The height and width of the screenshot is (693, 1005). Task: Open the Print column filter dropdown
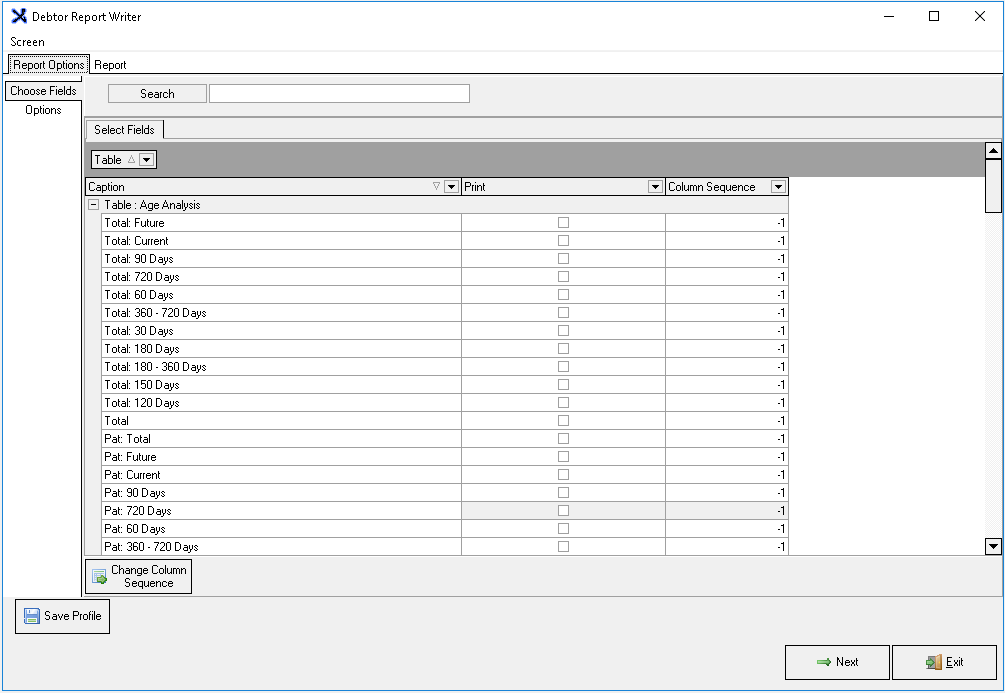pyautogui.click(x=655, y=187)
